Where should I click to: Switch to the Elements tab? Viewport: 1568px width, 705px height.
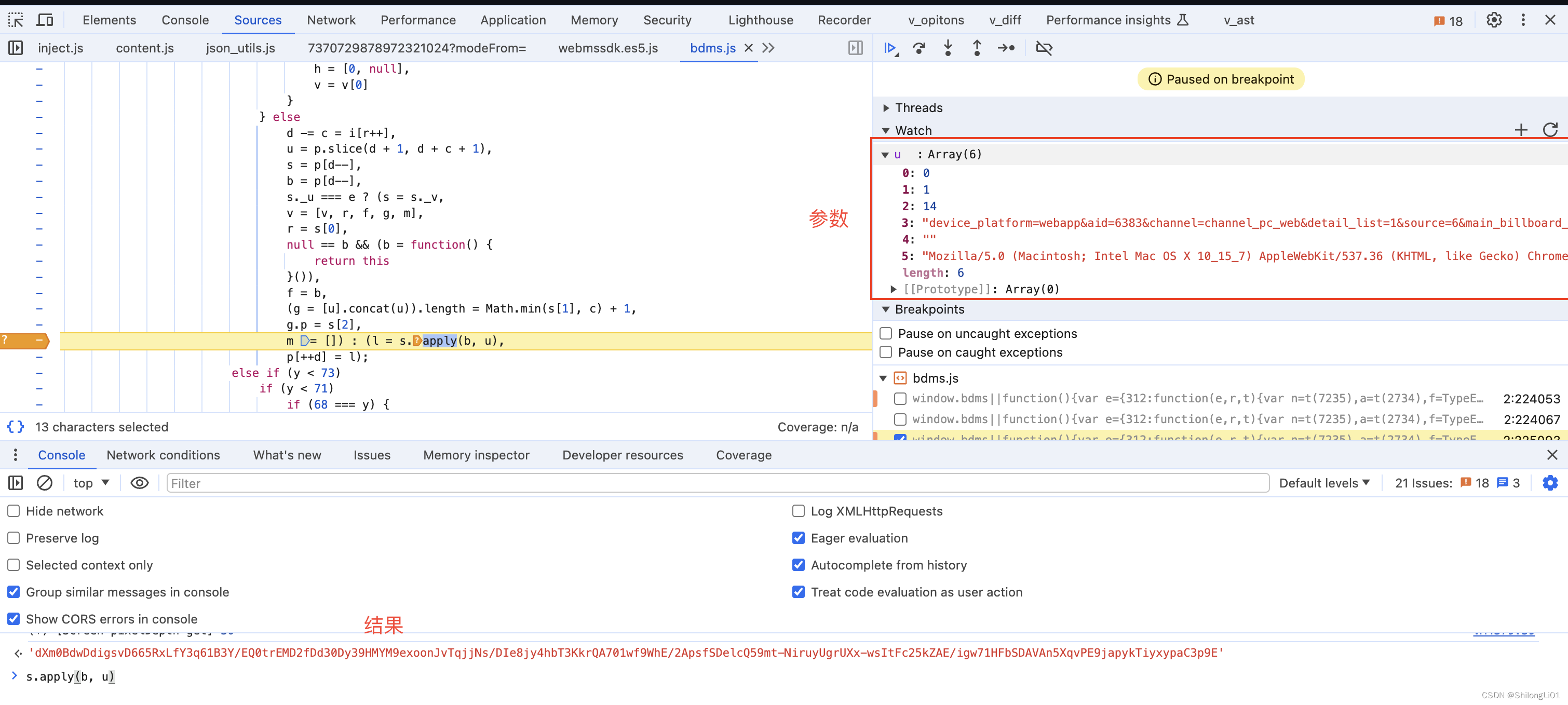pyautogui.click(x=110, y=20)
